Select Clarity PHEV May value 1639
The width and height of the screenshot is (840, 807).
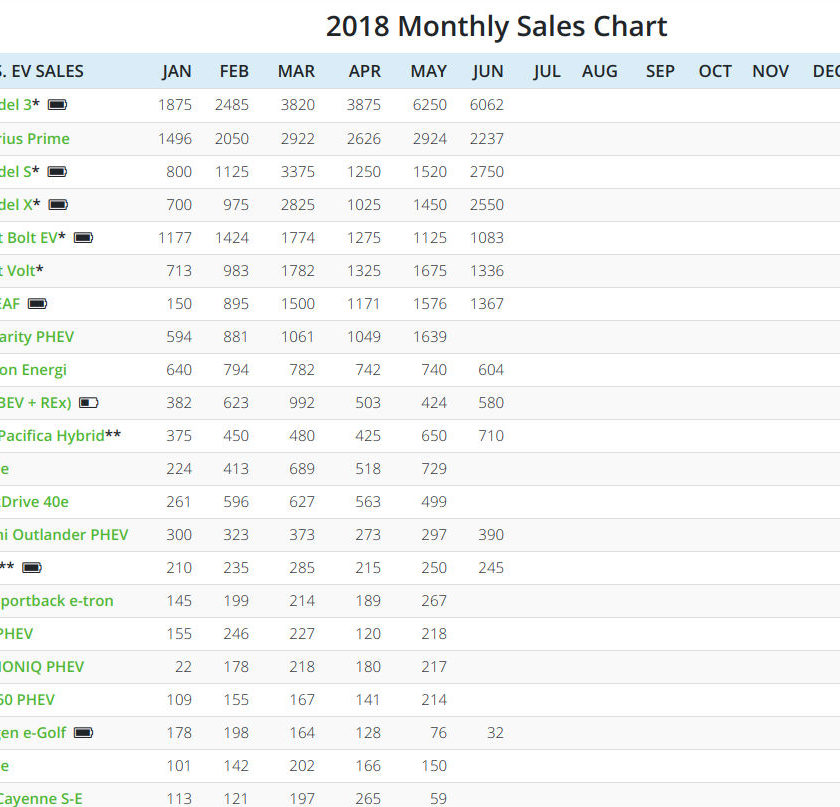pyautogui.click(x=430, y=337)
